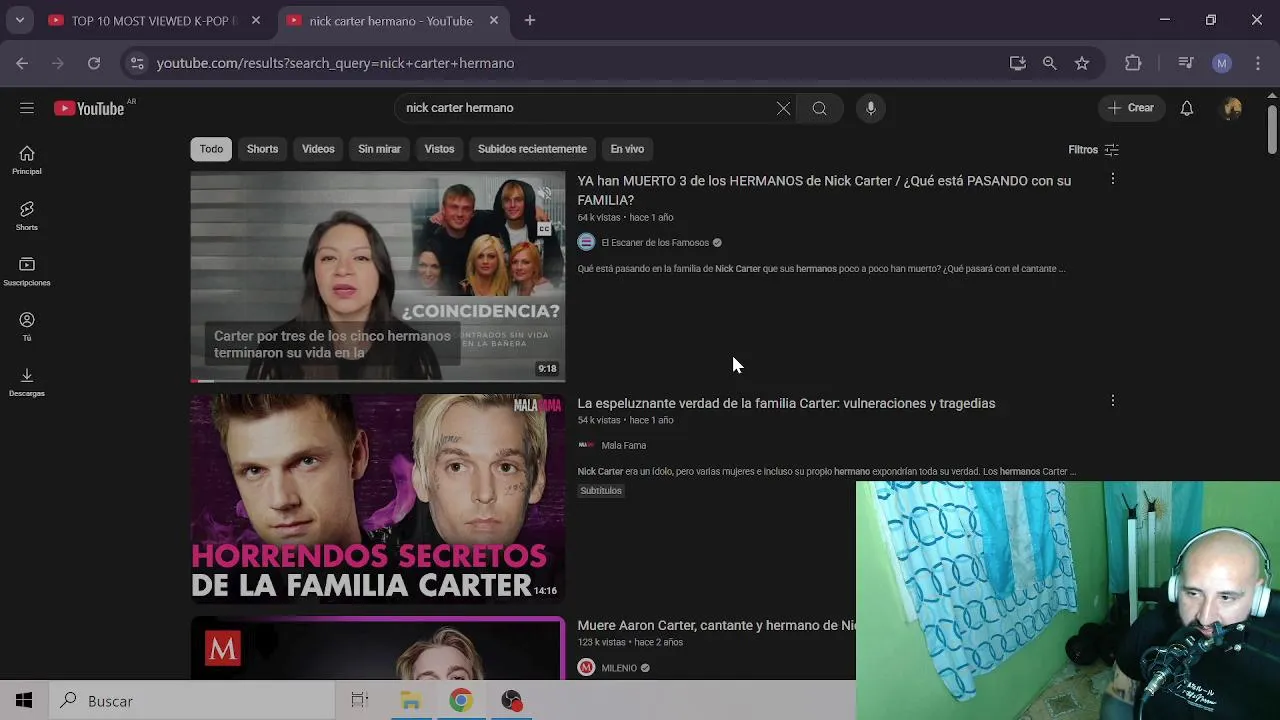
Task: Close the TOP 10 K-POP tab
Action: (256, 20)
